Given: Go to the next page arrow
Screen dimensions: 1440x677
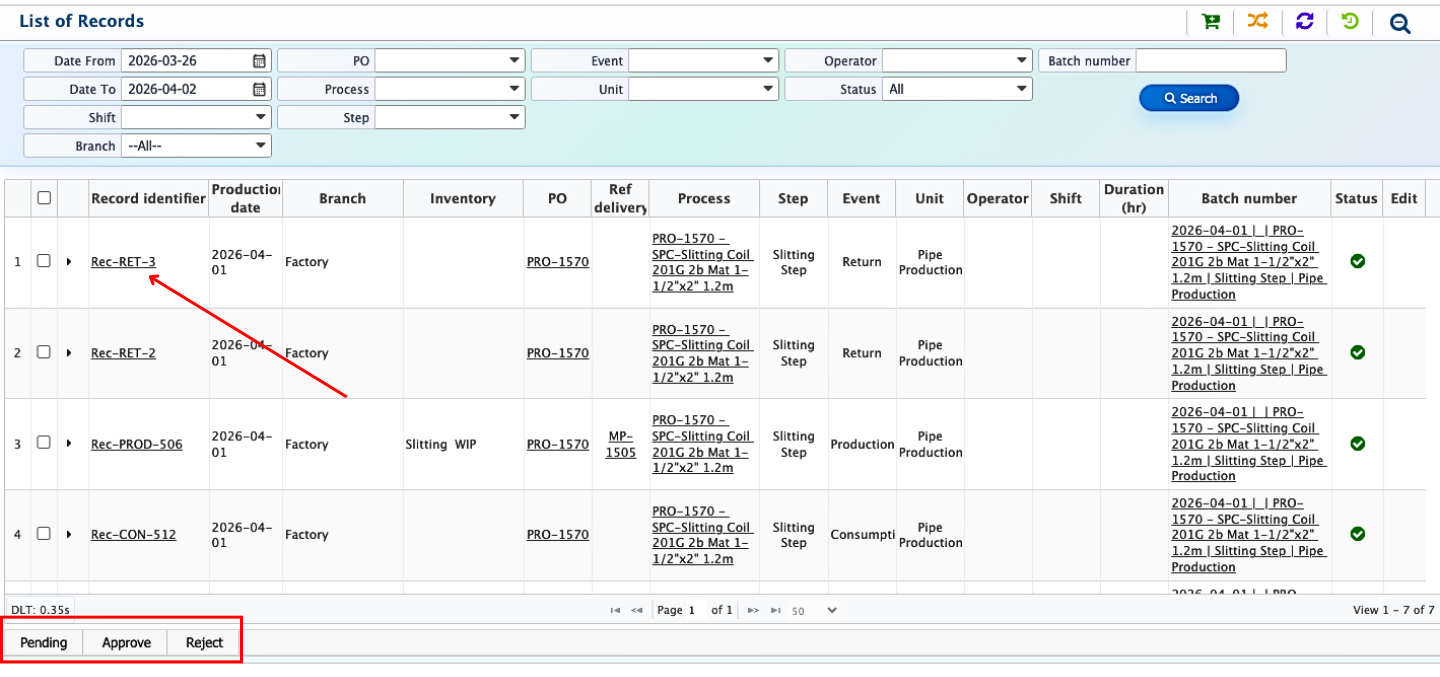Looking at the screenshot, I should tap(753, 610).
